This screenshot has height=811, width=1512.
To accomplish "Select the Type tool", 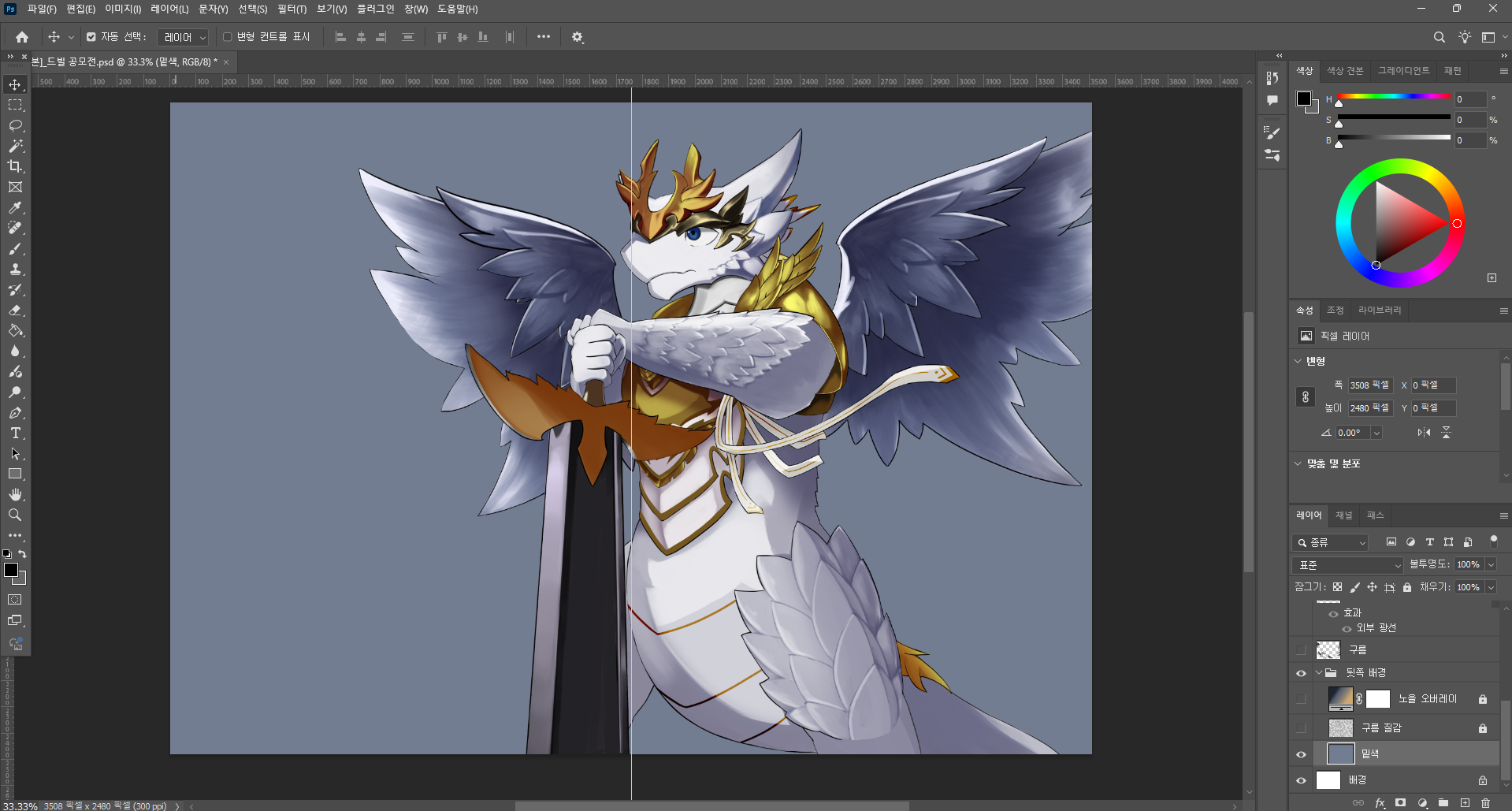I will point(15,433).
